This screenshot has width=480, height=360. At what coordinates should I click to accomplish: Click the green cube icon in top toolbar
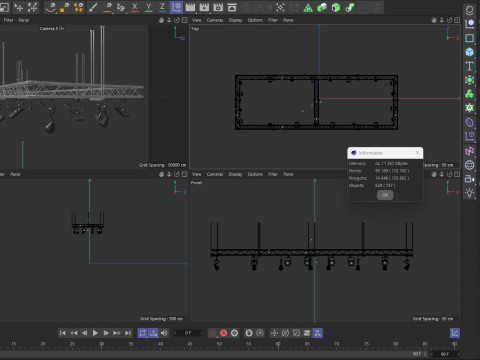336,7
